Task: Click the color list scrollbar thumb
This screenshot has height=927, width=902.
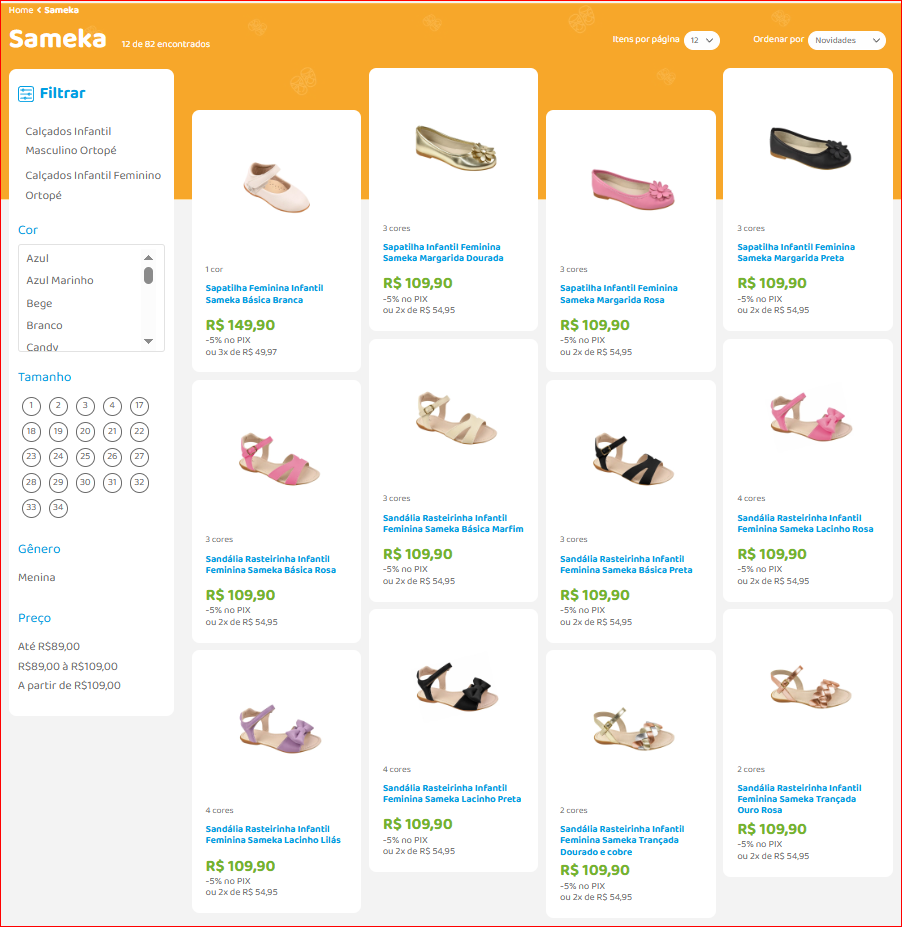Action: 148,275
